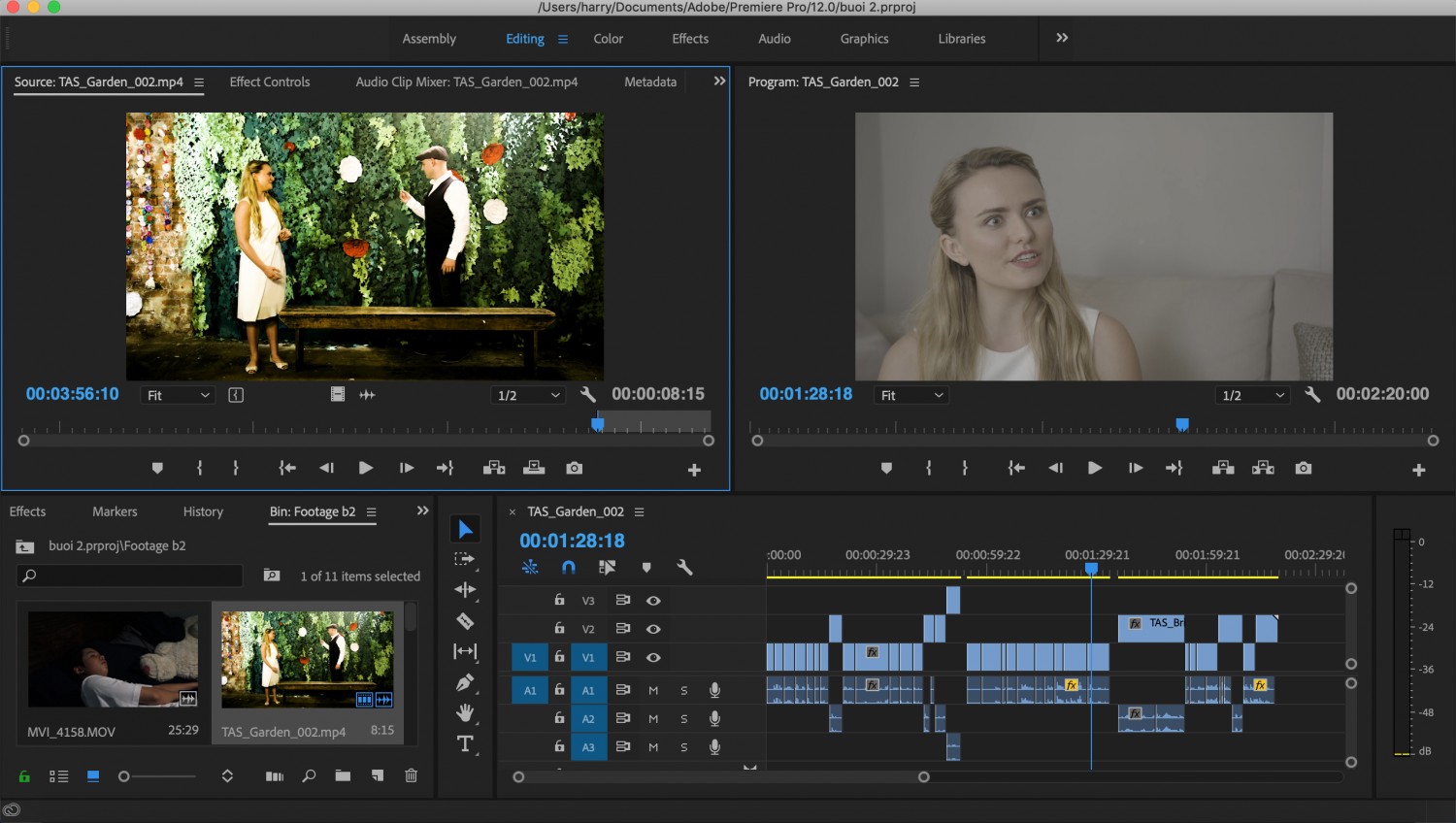1456x823 pixels.
Task: Toggle V3 track output eye
Action: point(653,601)
